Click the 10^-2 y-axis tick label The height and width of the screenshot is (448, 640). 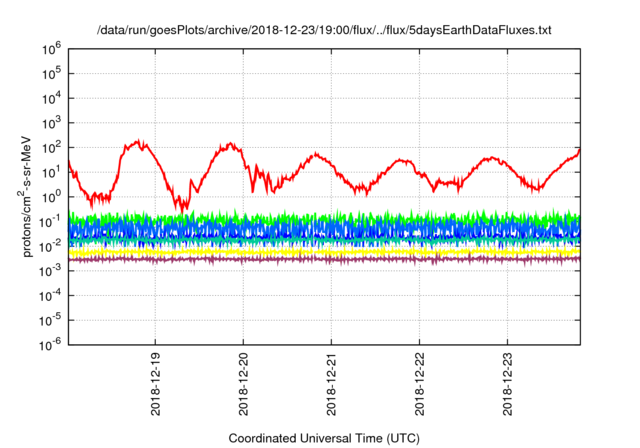pyautogui.click(x=50, y=246)
